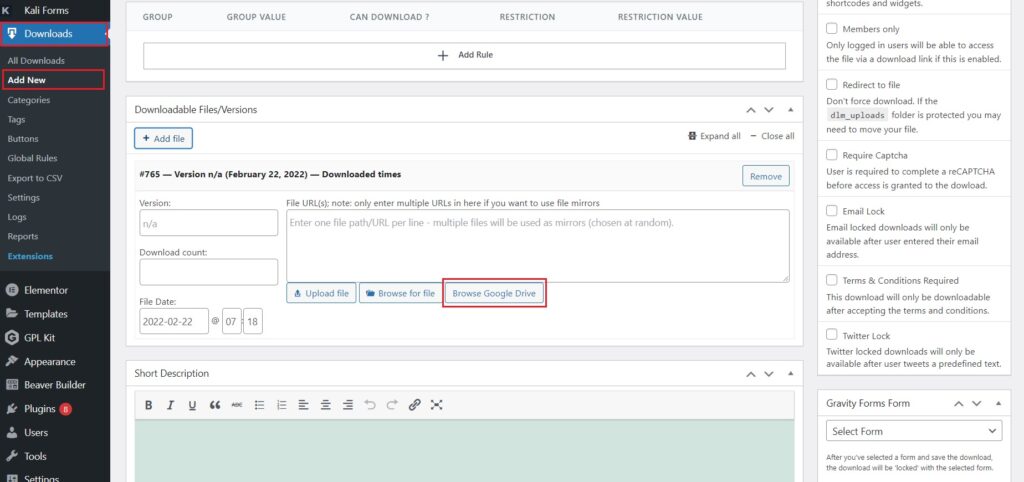Open All Downloads in sidebar
This screenshot has height=482, width=1024.
[x=36, y=61]
